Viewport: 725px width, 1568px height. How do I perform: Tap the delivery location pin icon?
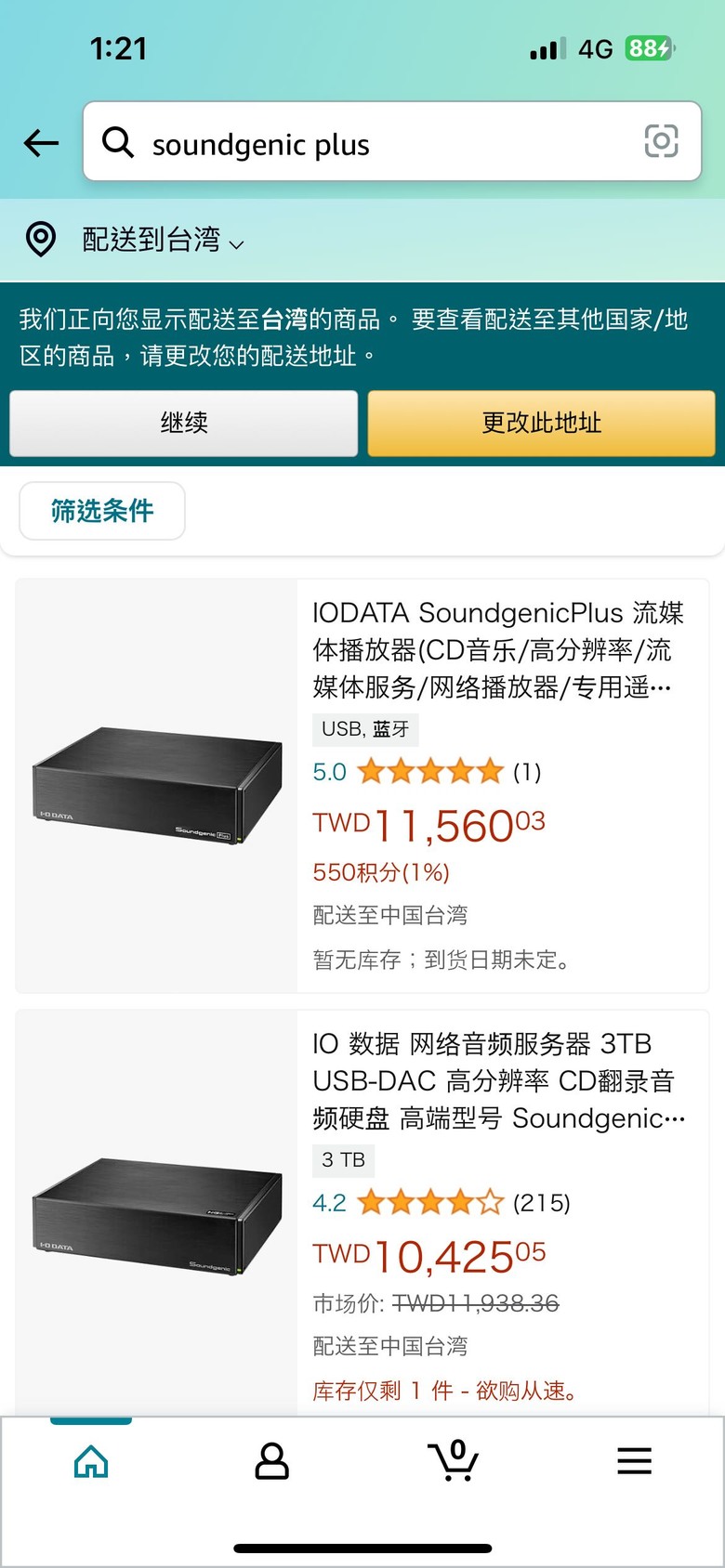click(41, 240)
